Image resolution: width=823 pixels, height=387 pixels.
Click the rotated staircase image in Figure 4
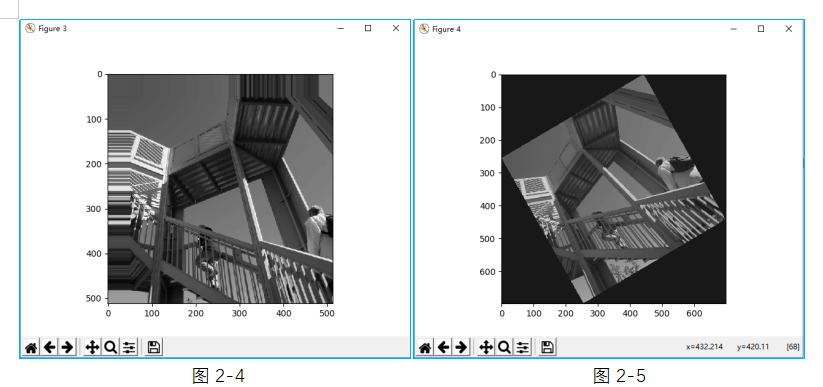[x=614, y=189]
